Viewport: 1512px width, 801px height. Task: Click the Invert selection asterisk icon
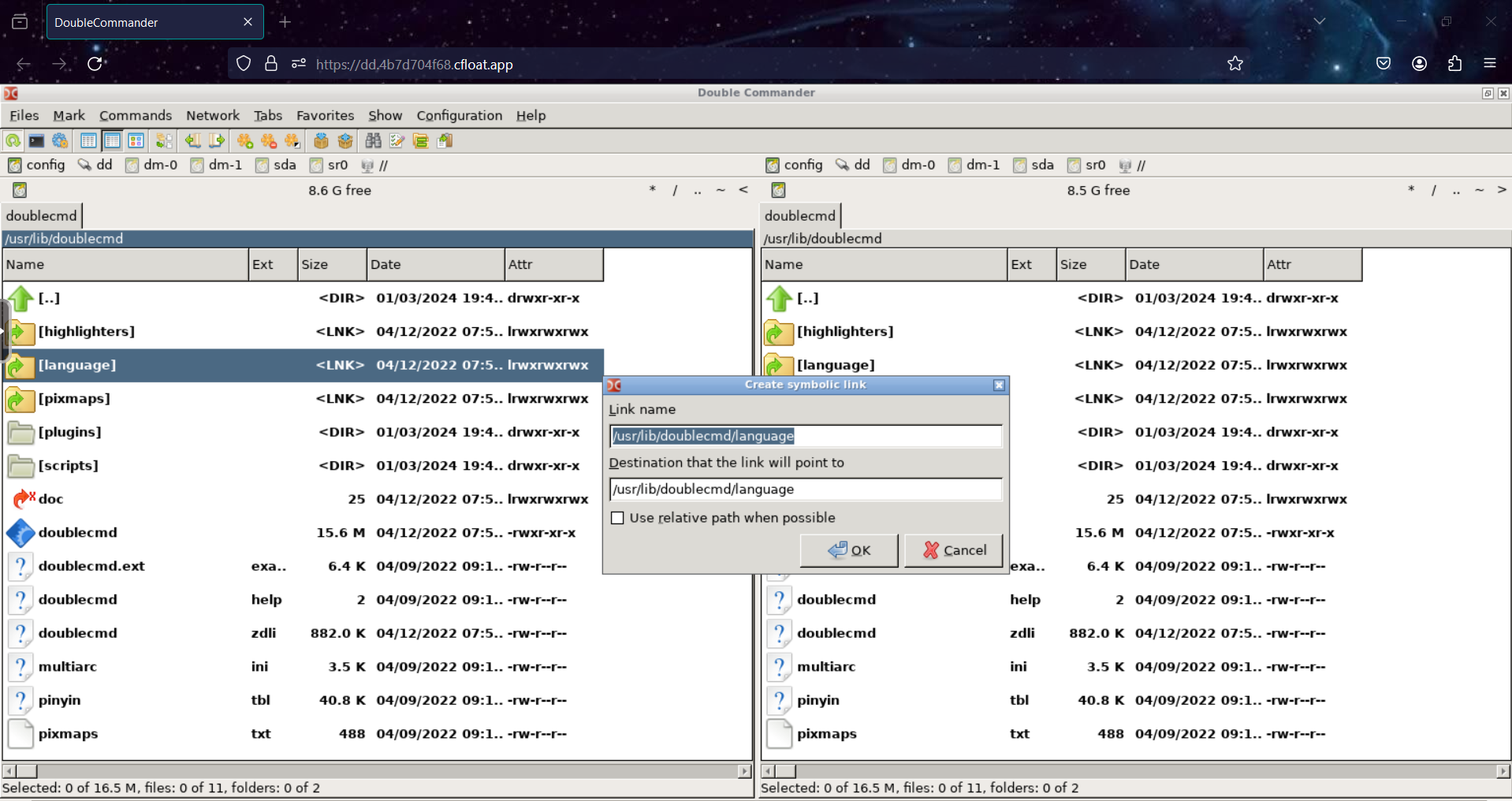coord(292,141)
